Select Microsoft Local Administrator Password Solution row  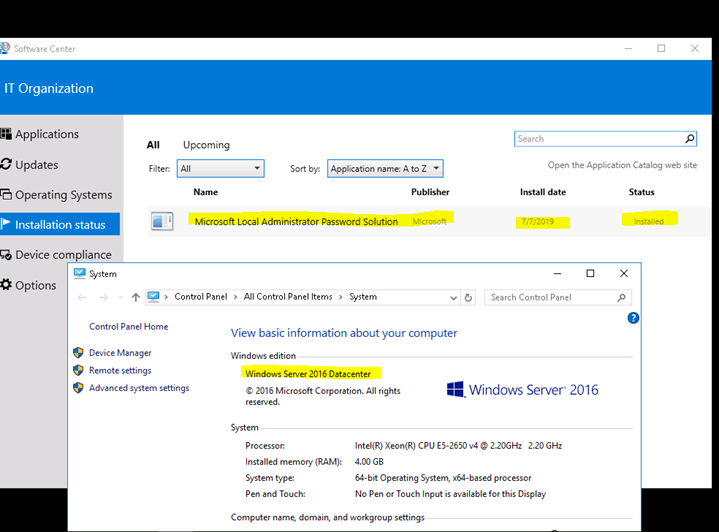click(428, 222)
